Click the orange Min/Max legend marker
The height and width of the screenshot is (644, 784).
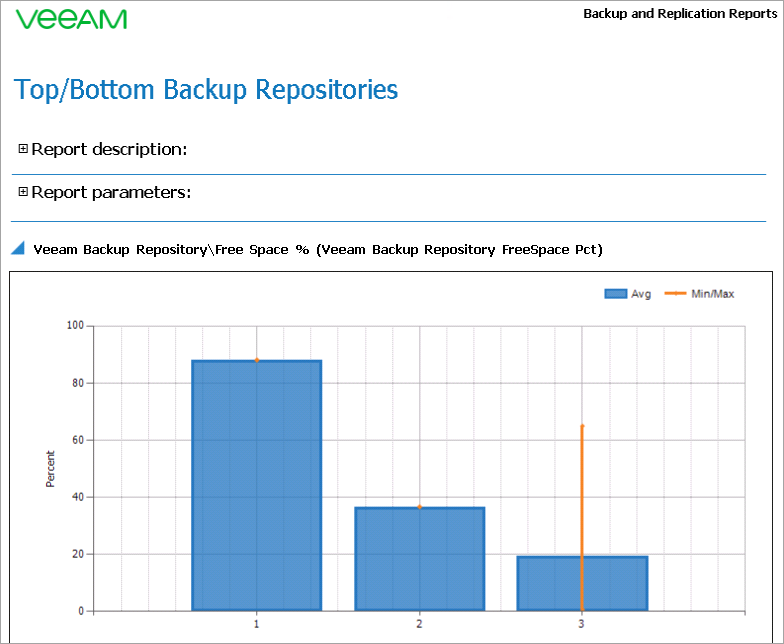pos(675,294)
